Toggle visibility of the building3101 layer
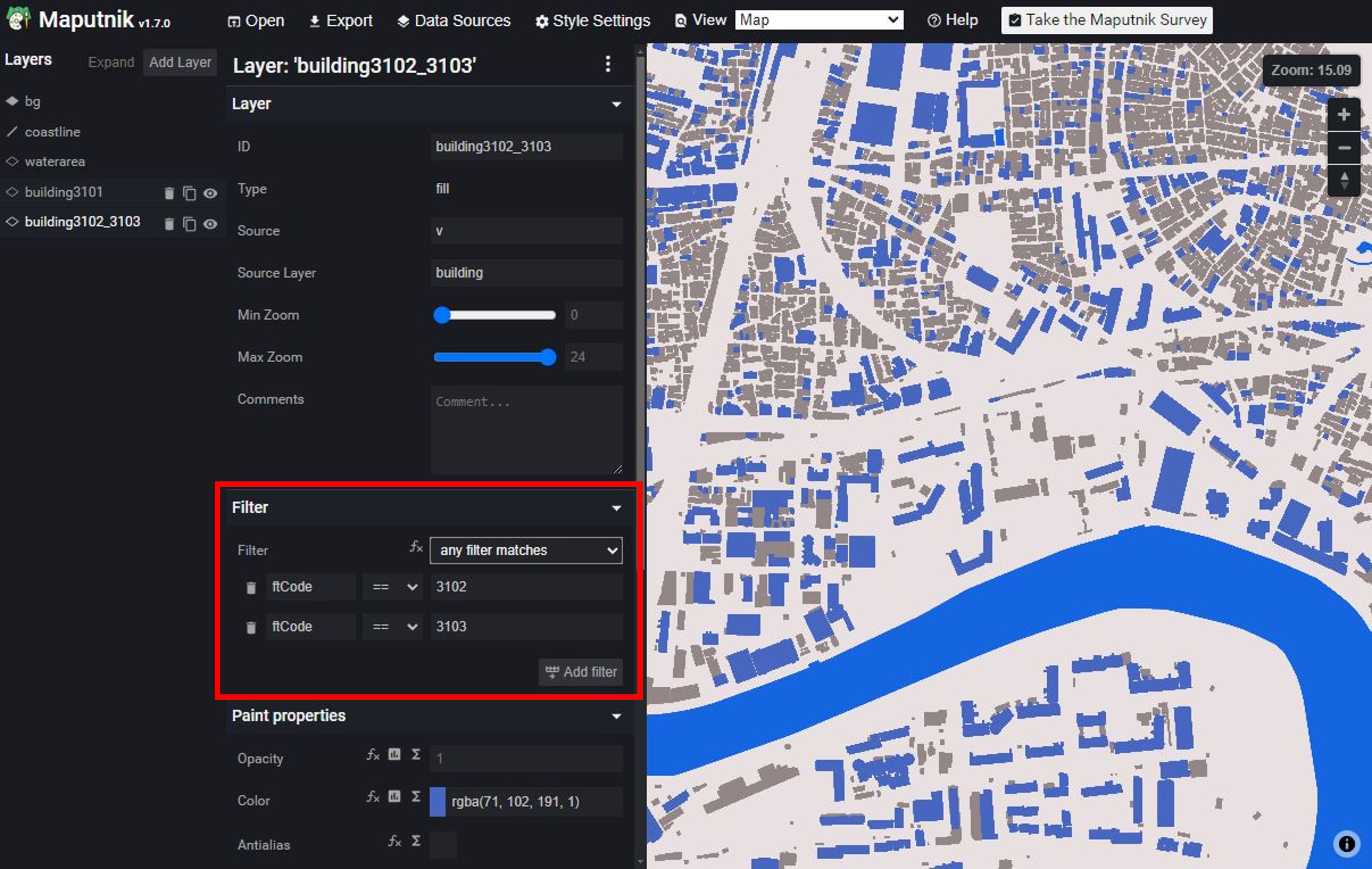 (210, 193)
